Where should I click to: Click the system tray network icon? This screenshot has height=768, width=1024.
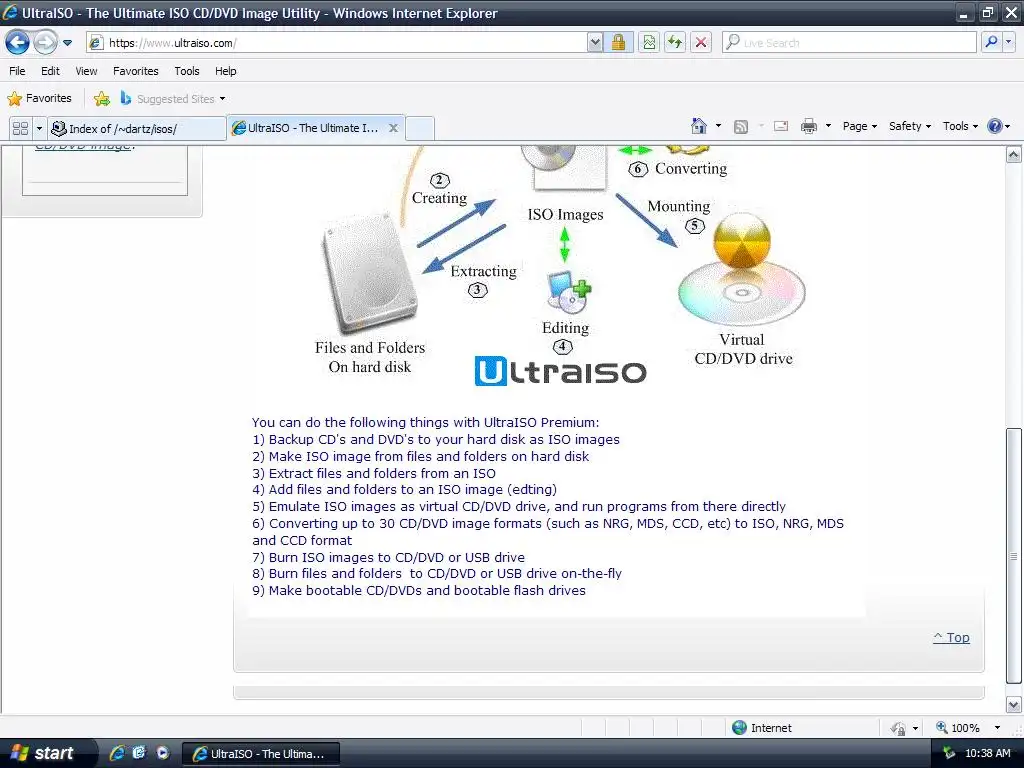(948, 753)
